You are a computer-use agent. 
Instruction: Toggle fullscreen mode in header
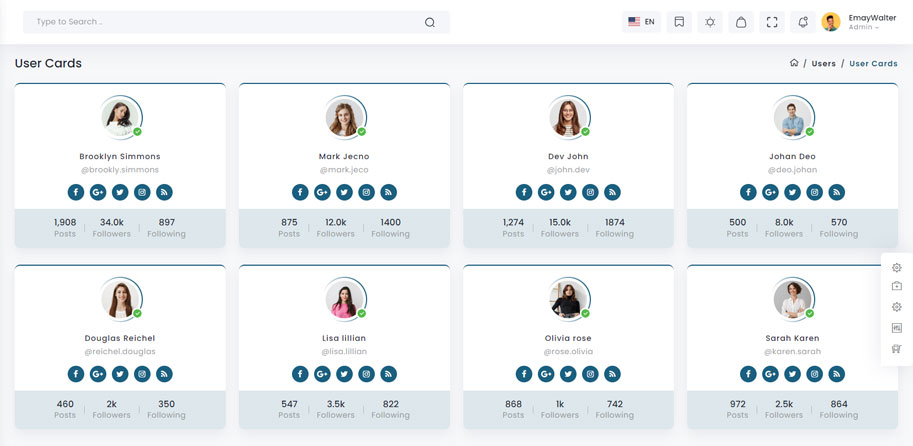click(x=772, y=22)
